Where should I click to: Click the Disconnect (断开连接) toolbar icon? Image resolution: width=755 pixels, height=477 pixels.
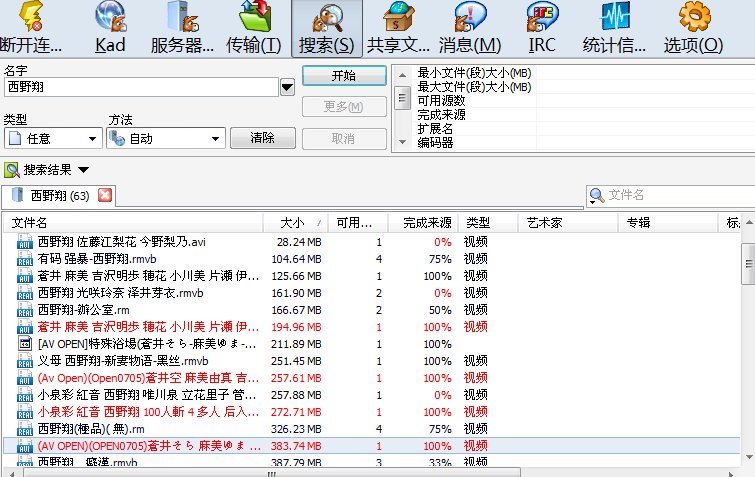31,28
